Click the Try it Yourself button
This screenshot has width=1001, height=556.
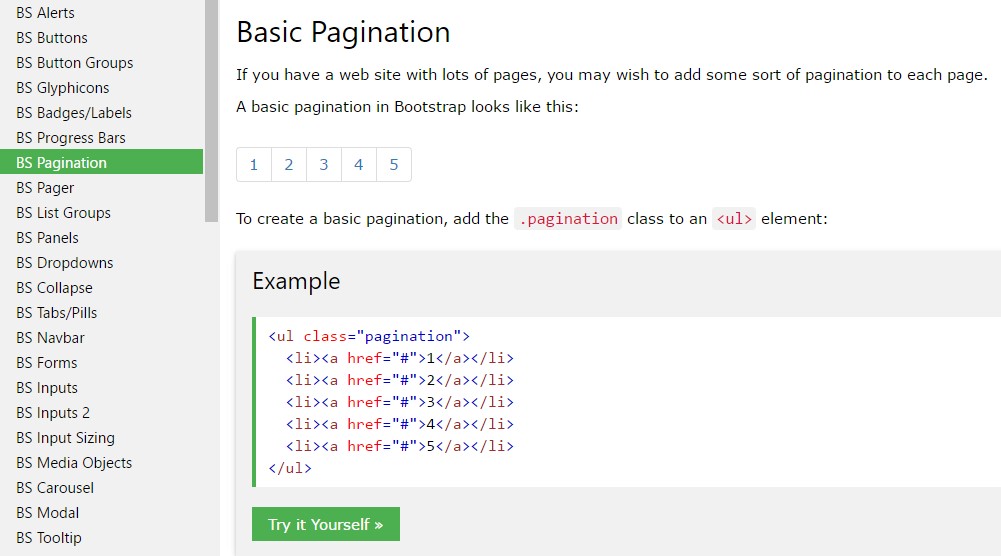click(326, 524)
